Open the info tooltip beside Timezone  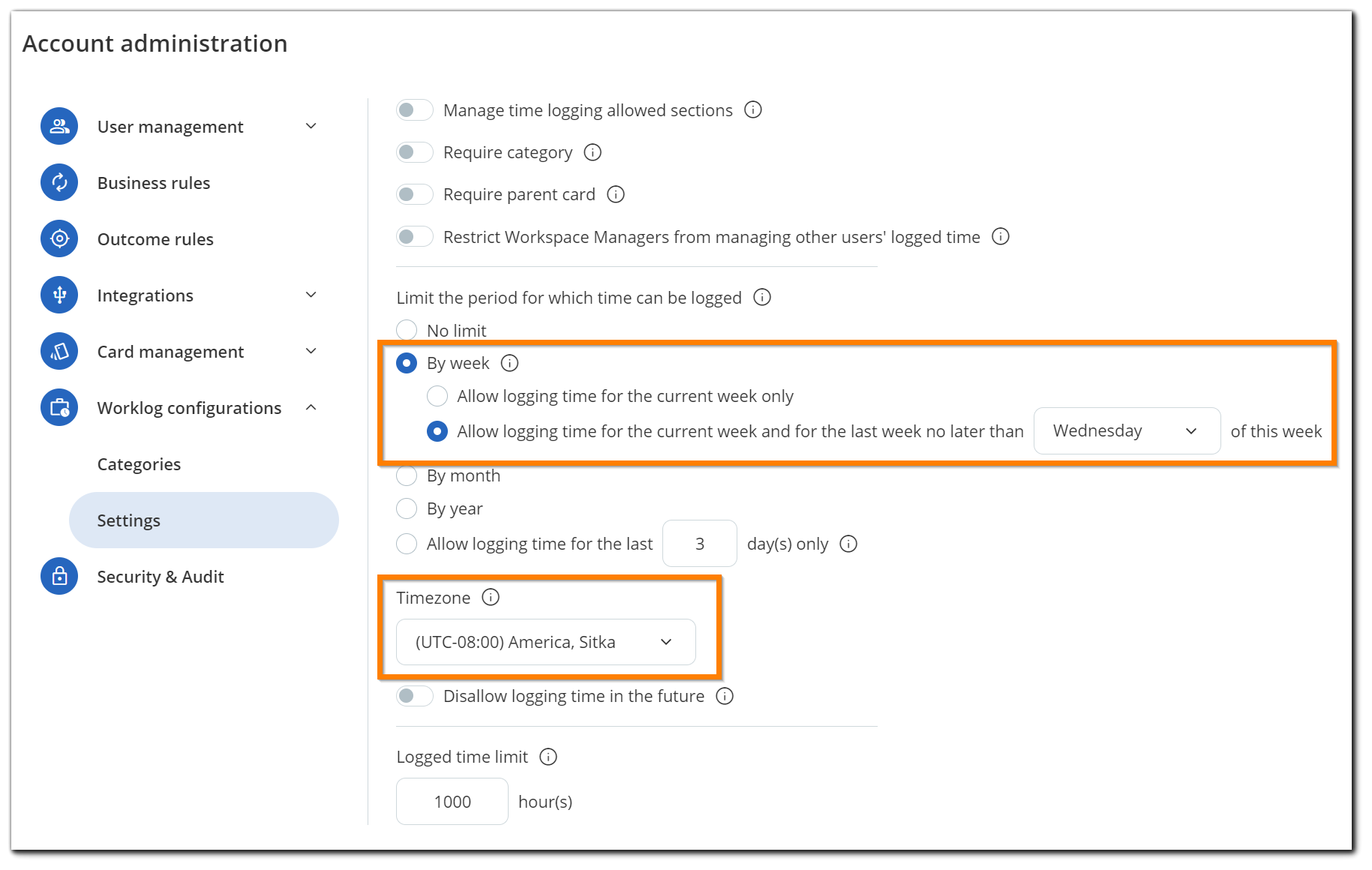point(491,598)
